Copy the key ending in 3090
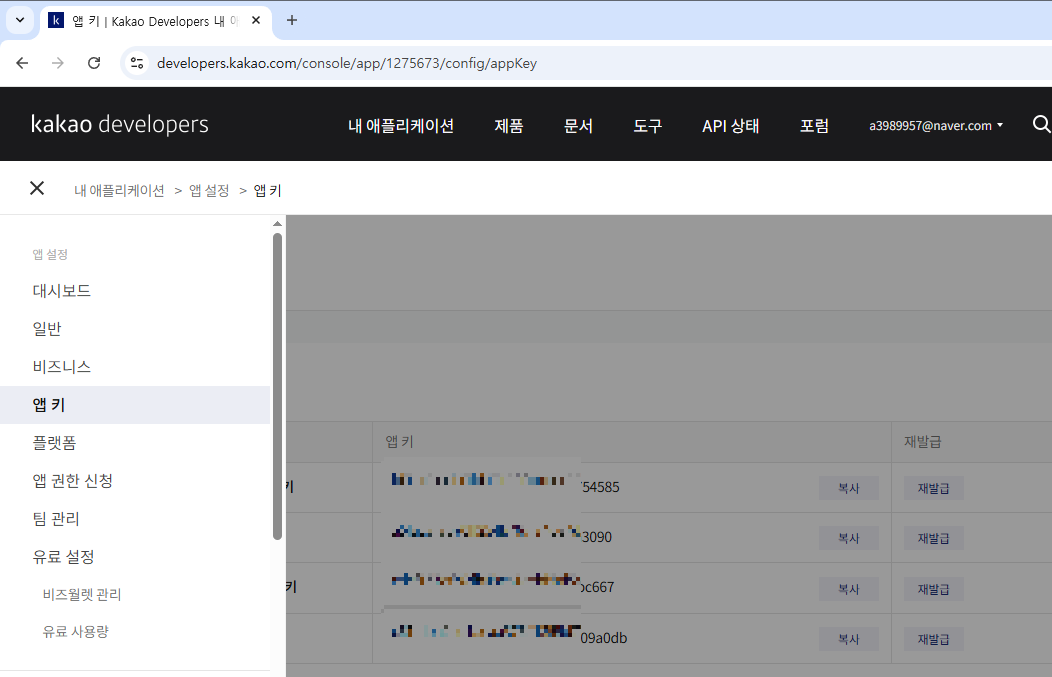 coord(849,538)
